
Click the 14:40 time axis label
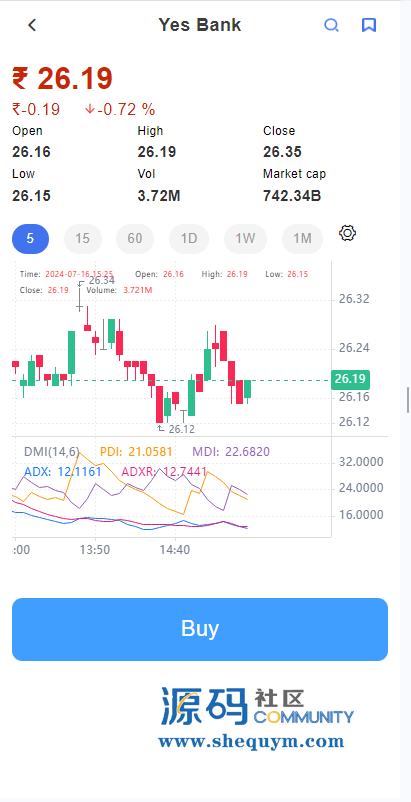pos(175,550)
